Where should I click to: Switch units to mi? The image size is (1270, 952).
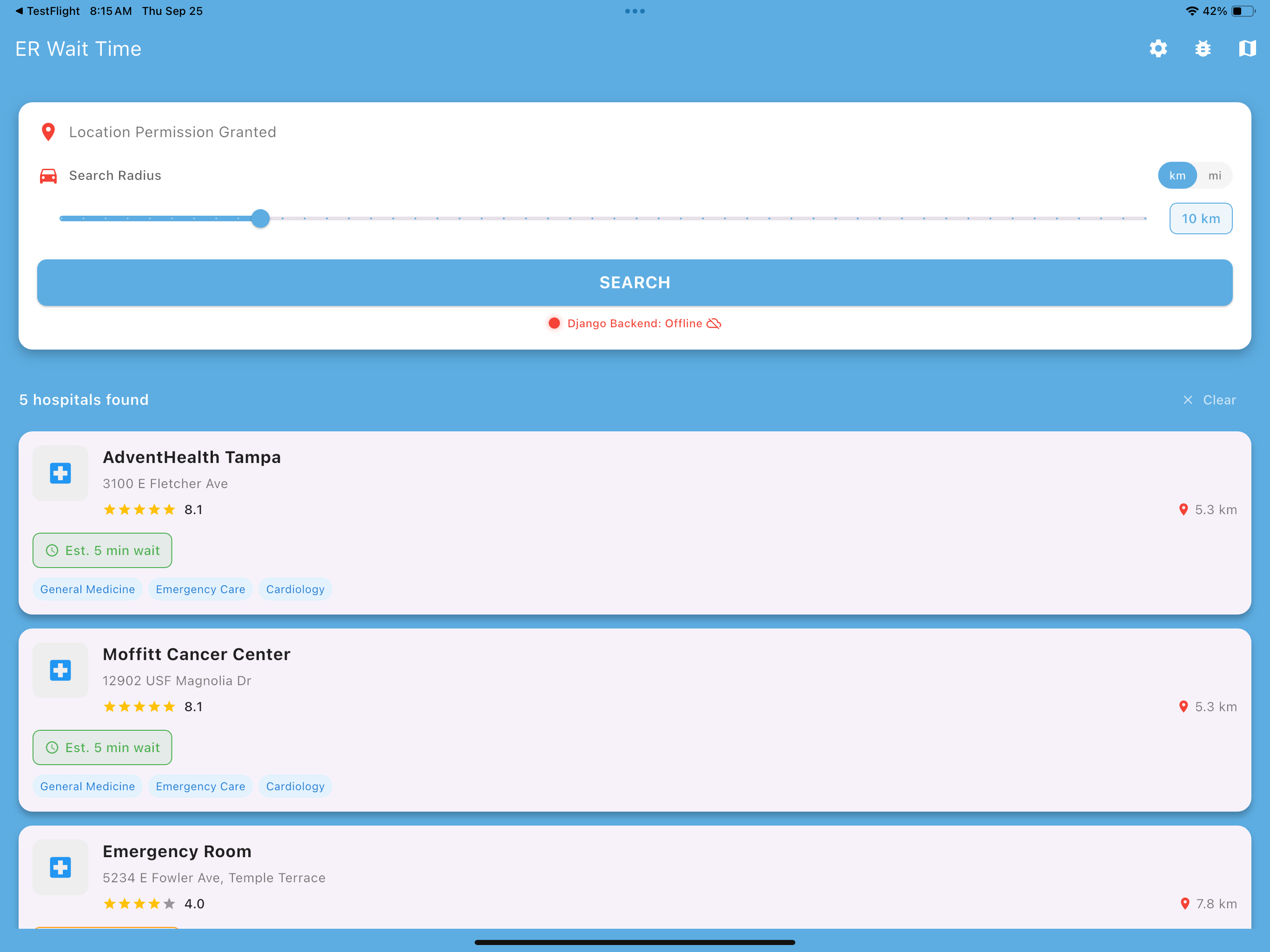point(1214,176)
